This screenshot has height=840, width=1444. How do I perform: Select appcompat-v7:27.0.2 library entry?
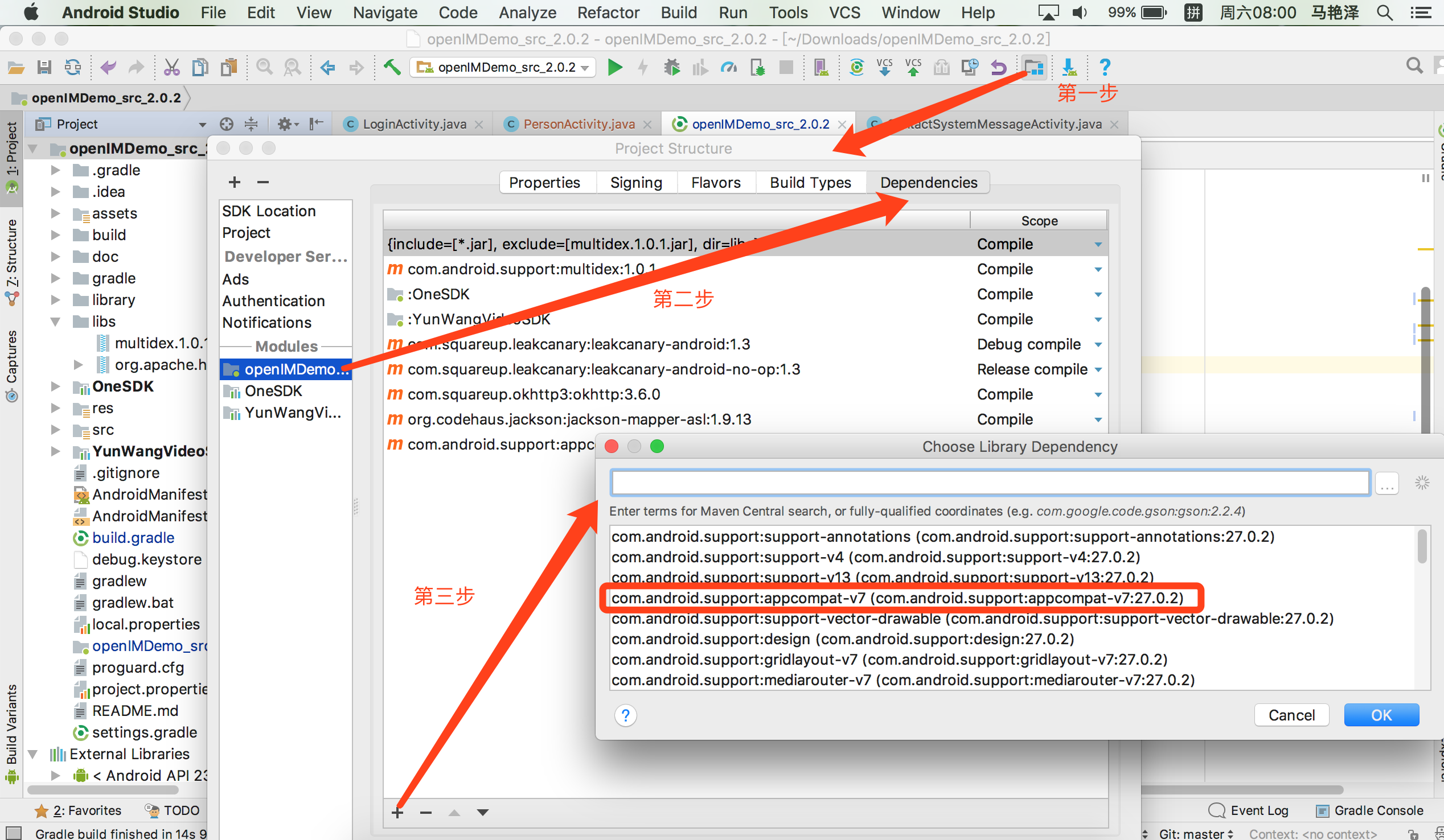click(x=897, y=598)
